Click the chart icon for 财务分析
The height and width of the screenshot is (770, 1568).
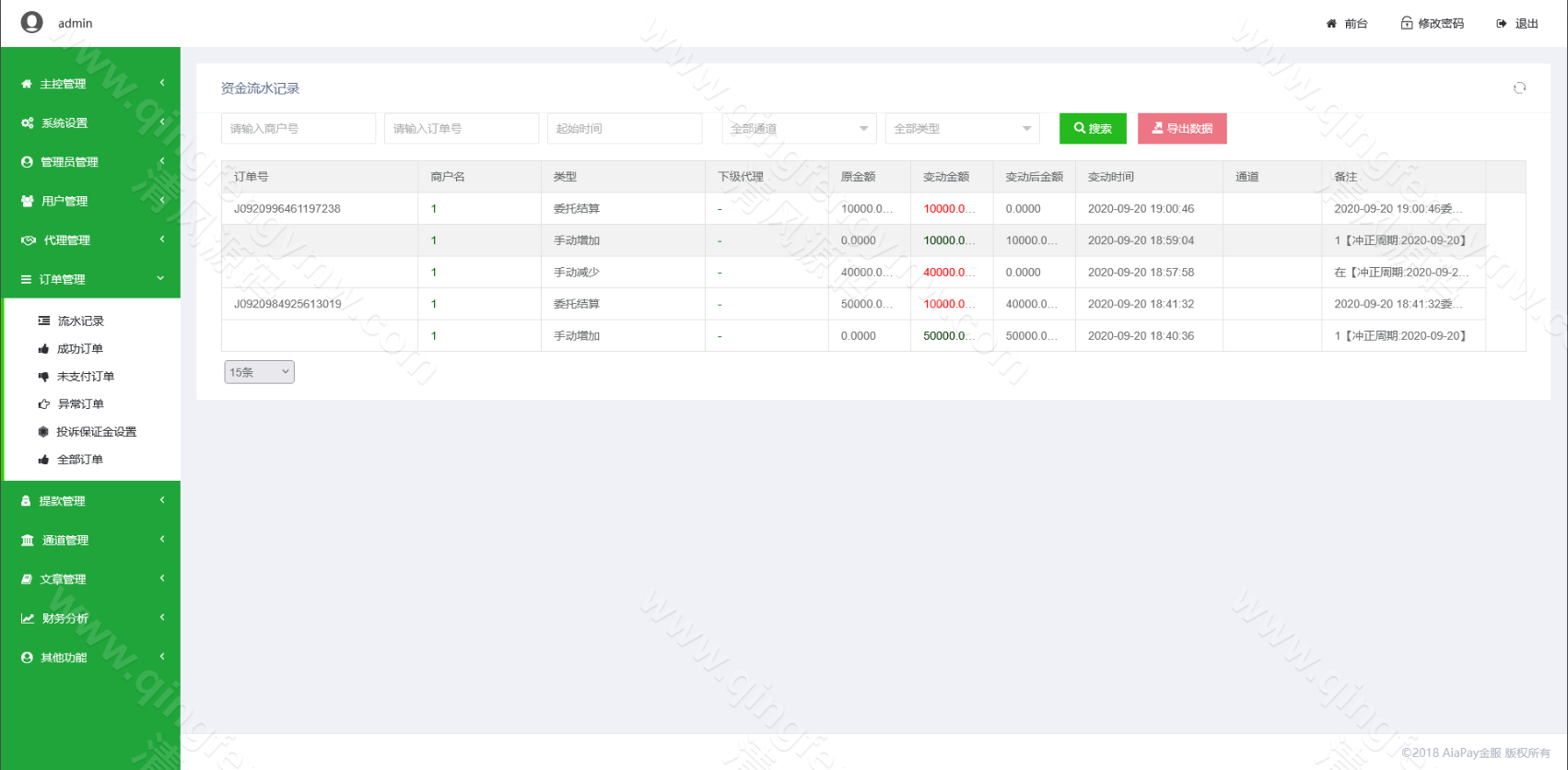pyautogui.click(x=28, y=619)
